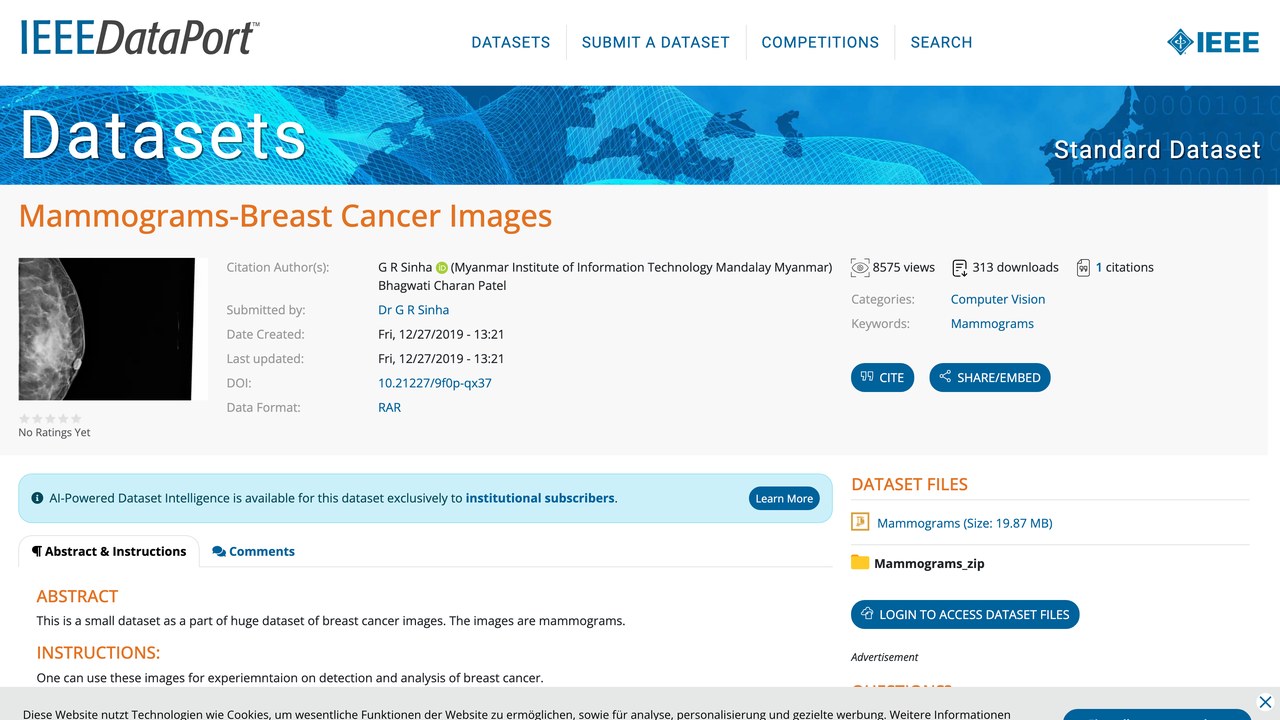Image resolution: width=1280 pixels, height=720 pixels.
Task: Click the Mammograms-Breast Cancer Images title
Action: click(285, 215)
